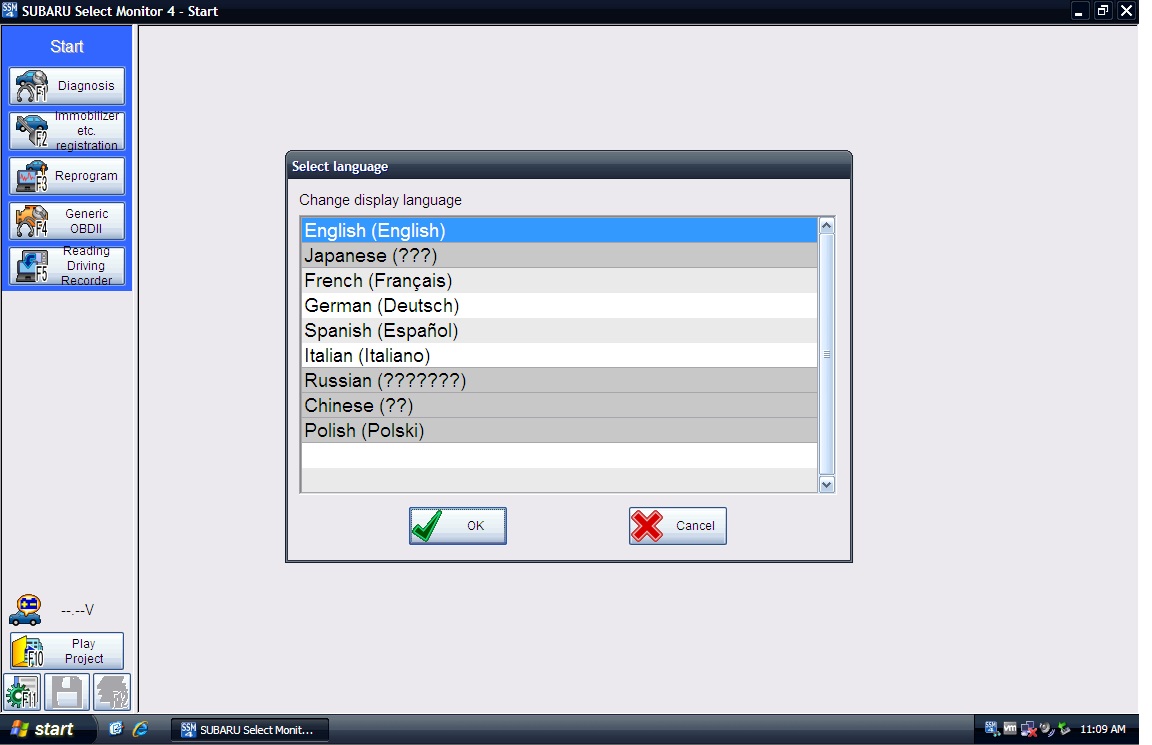Viewport: 1152px width, 745px height.
Task: Open the Diagnosis F1 function
Action: pyautogui.click(x=67, y=86)
